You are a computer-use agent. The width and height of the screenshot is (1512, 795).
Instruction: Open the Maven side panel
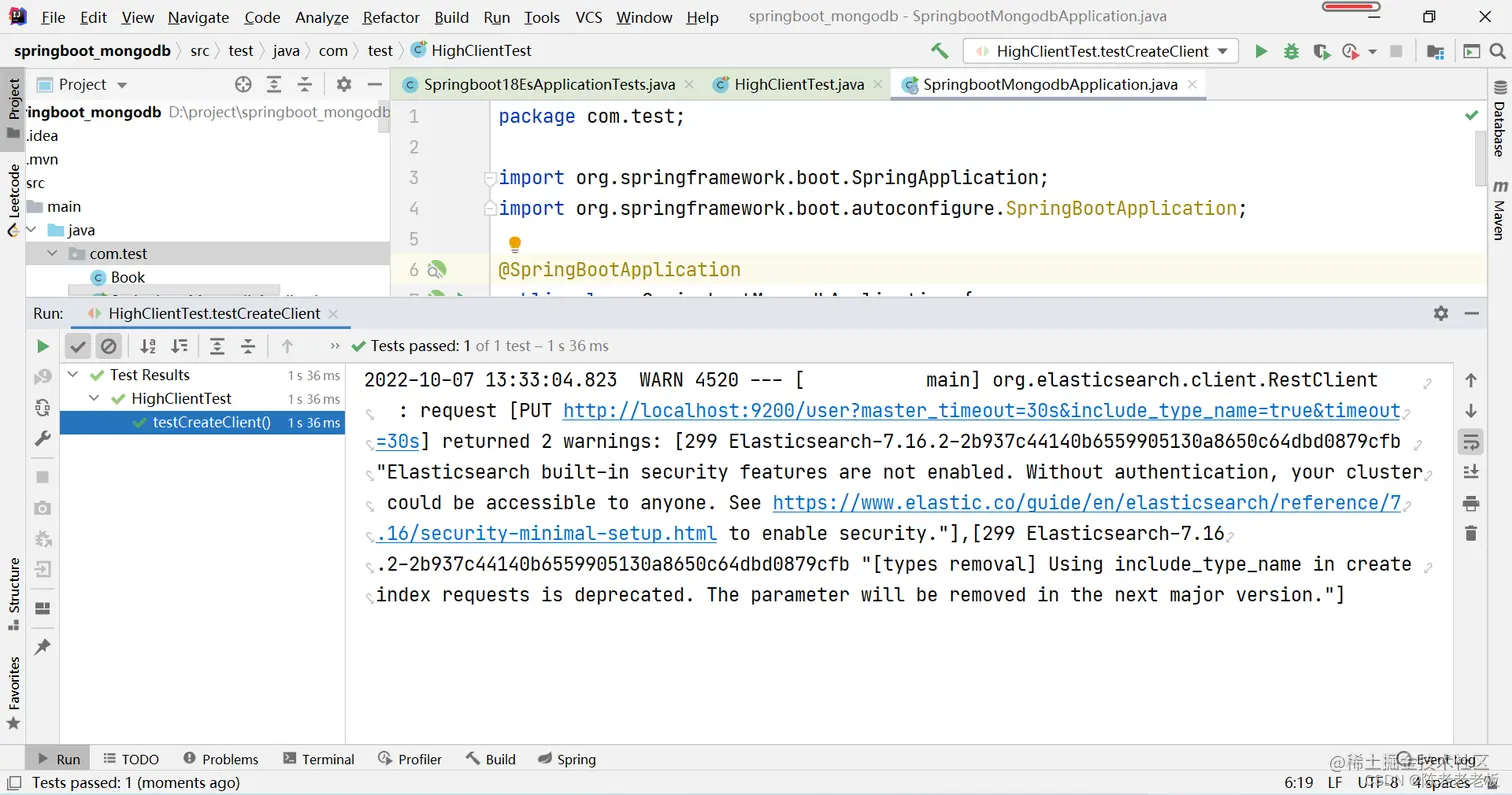pos(1499,211)
